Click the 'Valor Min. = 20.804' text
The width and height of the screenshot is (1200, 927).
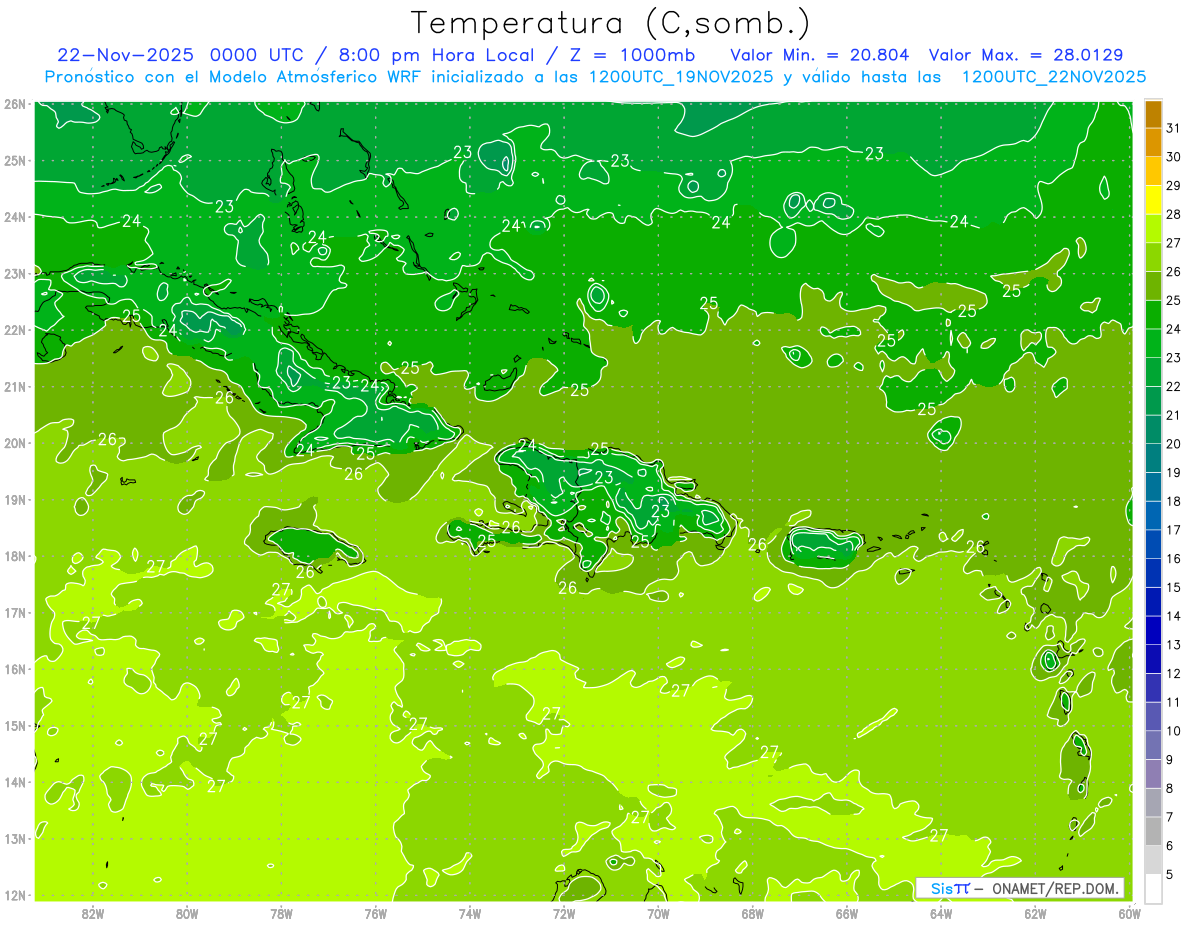click(x=818, y=55)
